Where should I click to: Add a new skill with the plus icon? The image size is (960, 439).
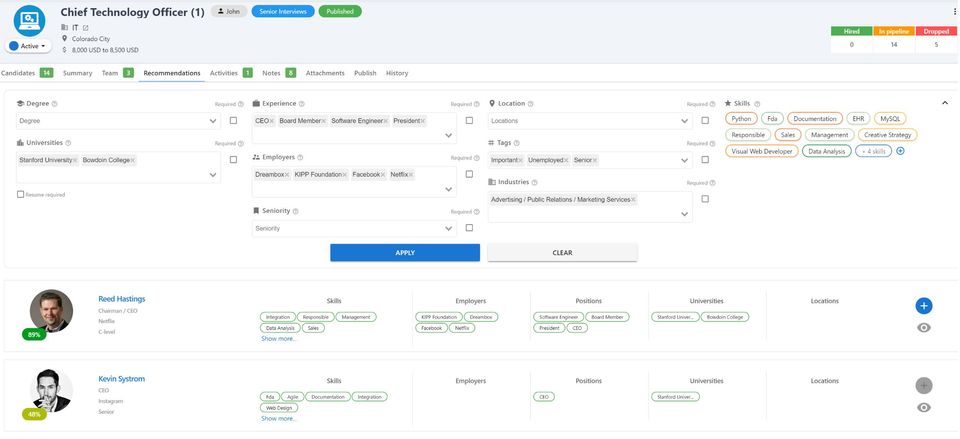pos(900,151)
